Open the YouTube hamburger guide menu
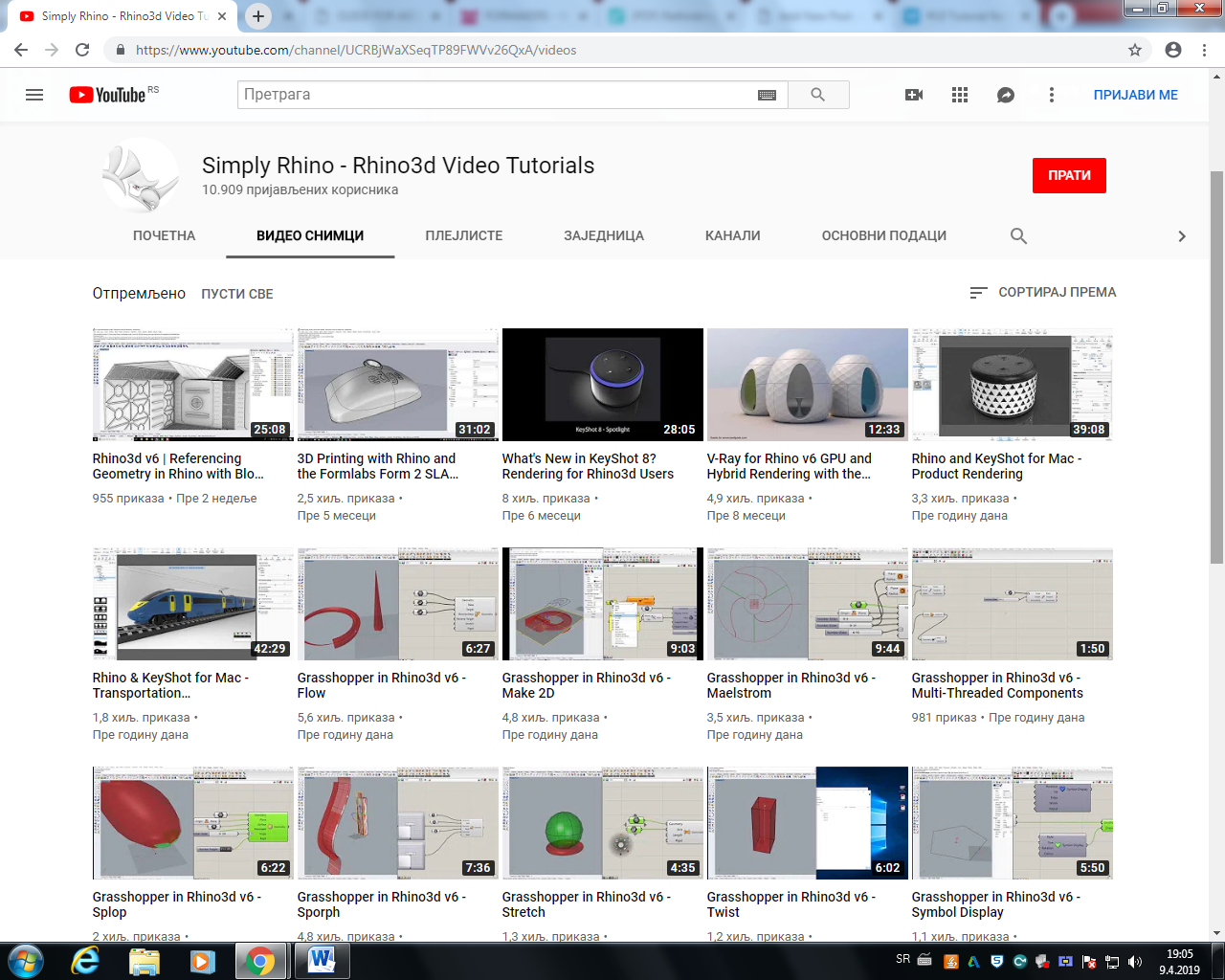 coord(34,95)
